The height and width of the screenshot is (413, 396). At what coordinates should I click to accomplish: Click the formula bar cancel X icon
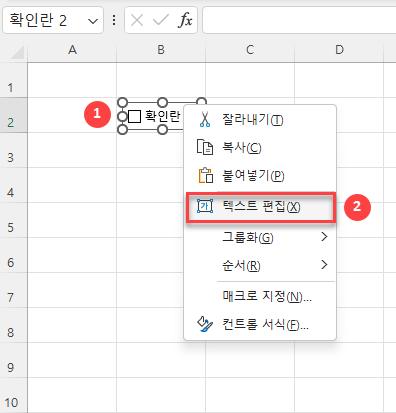coord(137,21)
